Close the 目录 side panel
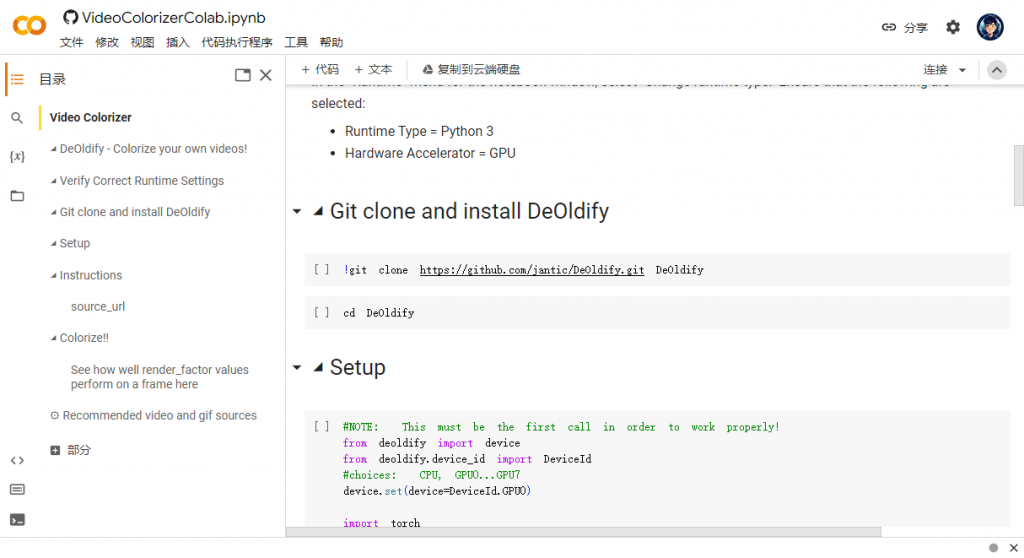The height and width of the screenshot is (558, 1024). 266,75
